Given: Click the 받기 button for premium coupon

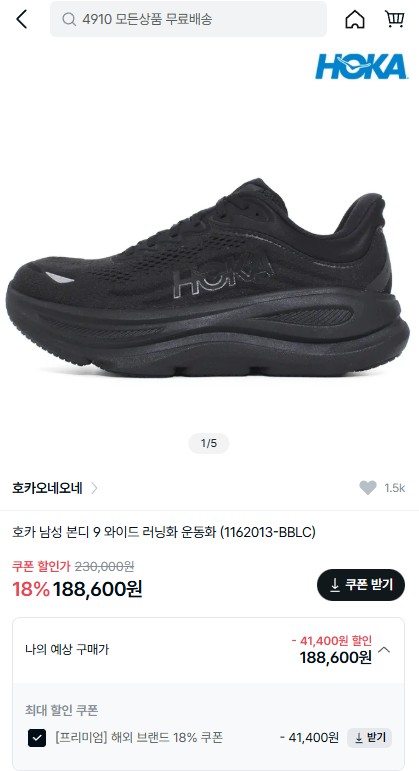Looking at the screenshot, I should [369, 738].
